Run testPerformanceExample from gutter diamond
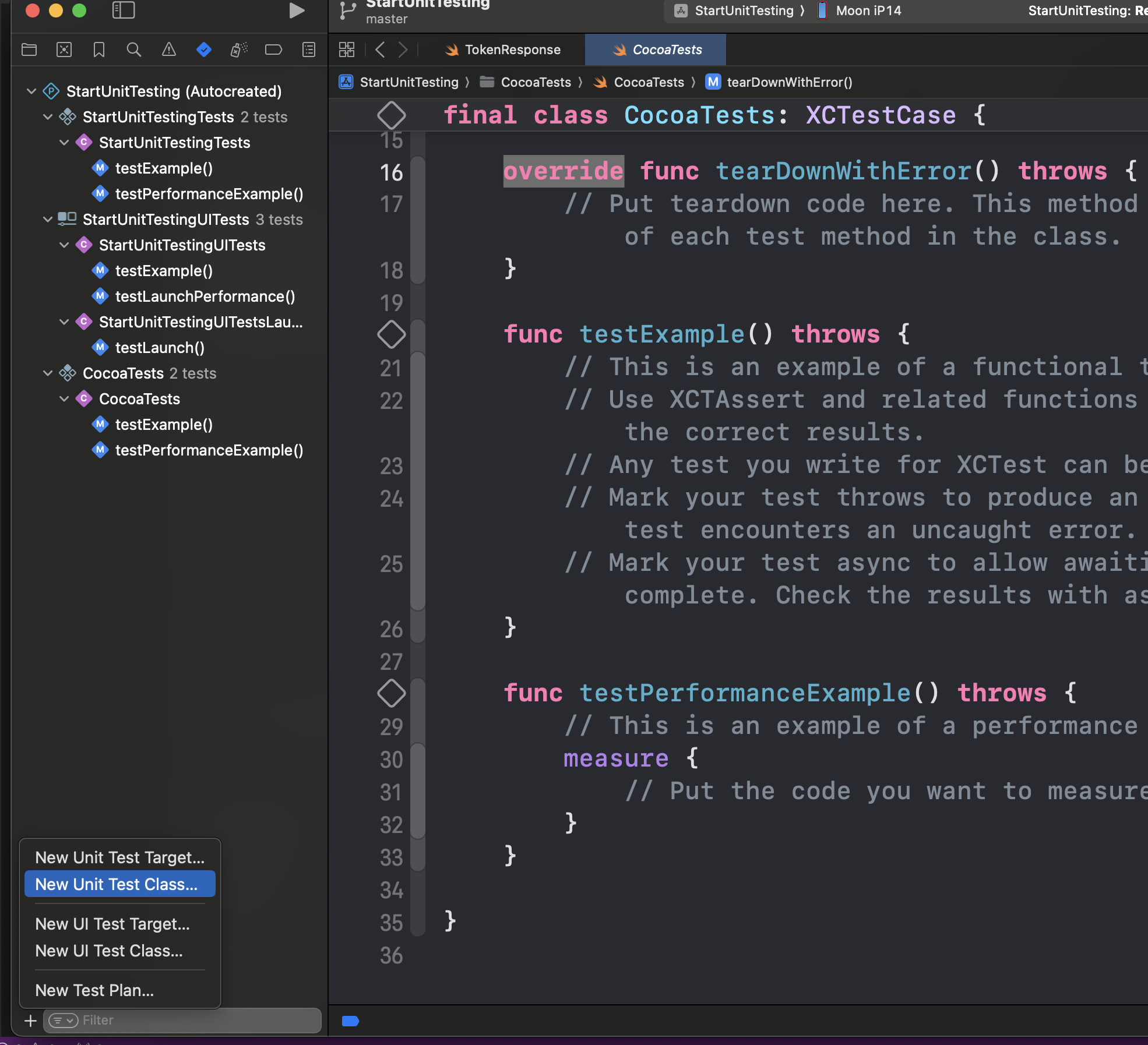Screen dimensions: 1148x1045 392,693
